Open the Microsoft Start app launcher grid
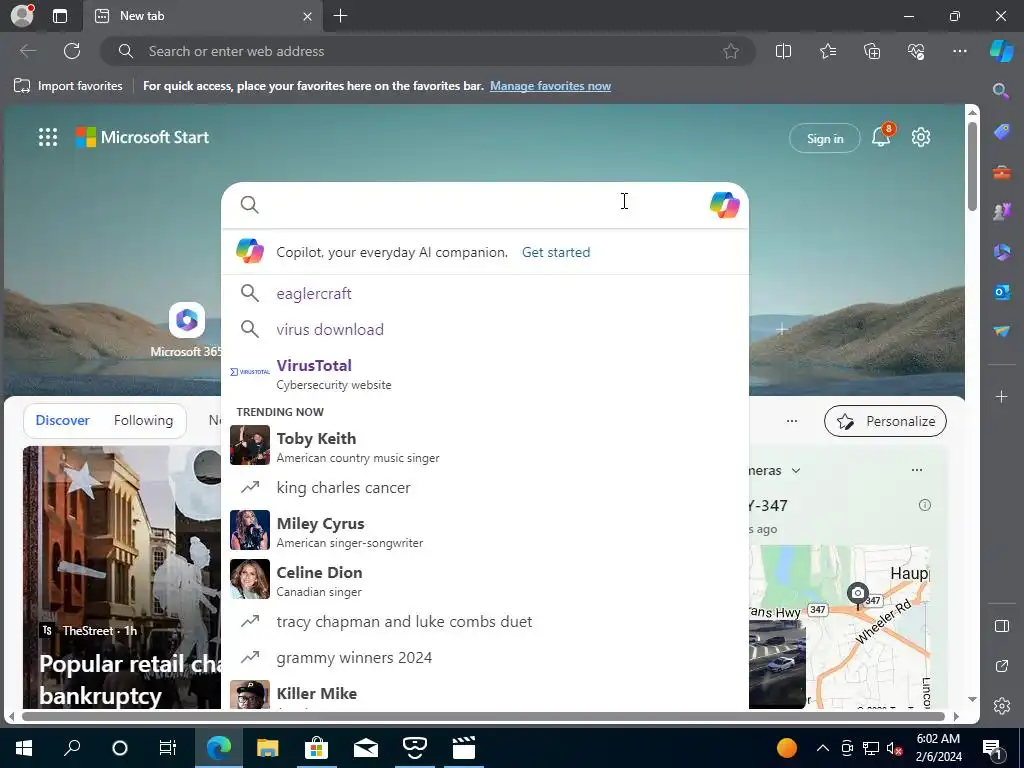The image size is (1024, 768). 48,137
